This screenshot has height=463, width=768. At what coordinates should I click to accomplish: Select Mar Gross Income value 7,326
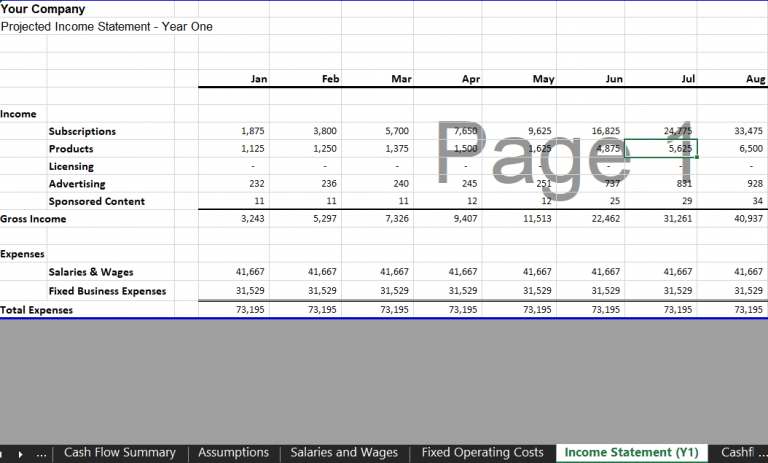[397, 219]
